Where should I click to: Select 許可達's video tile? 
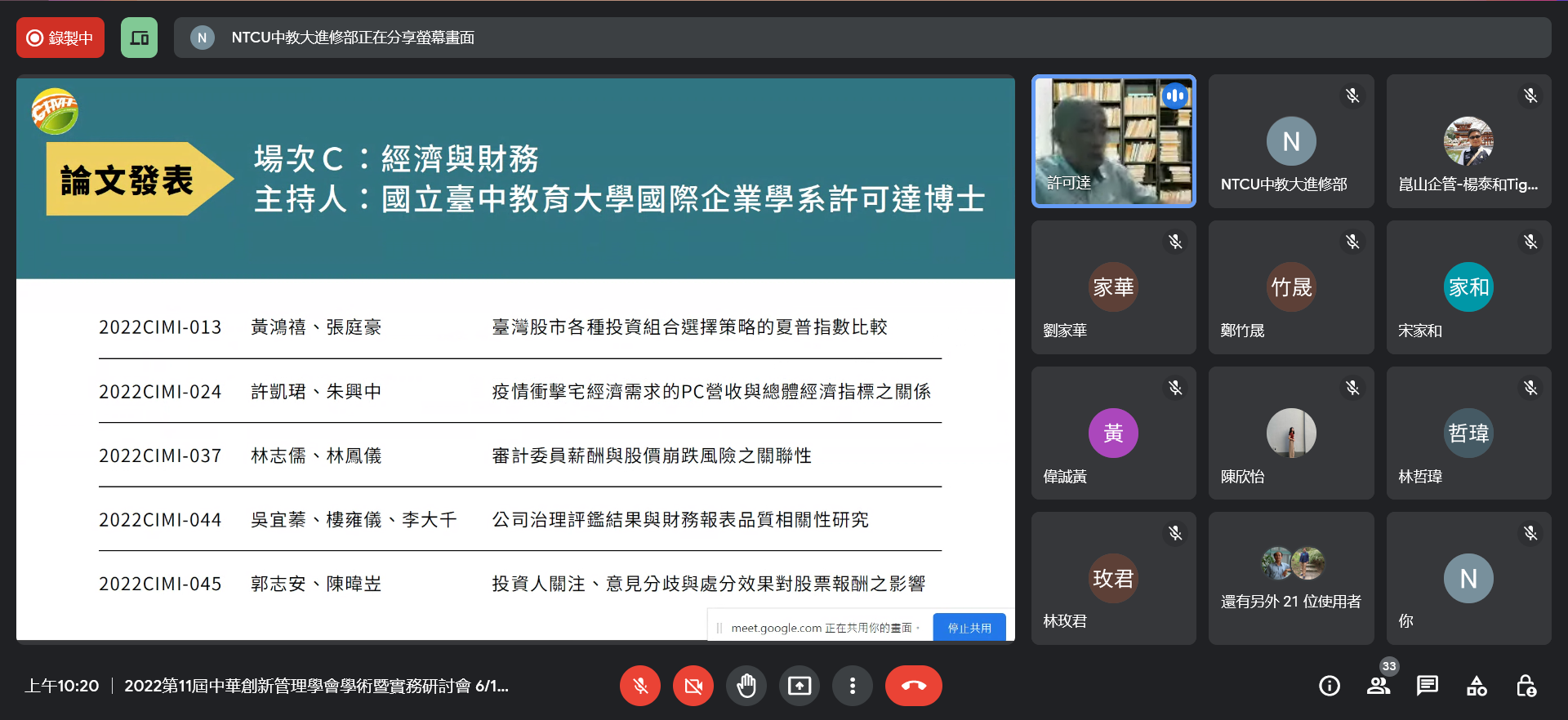(1113, 141)
